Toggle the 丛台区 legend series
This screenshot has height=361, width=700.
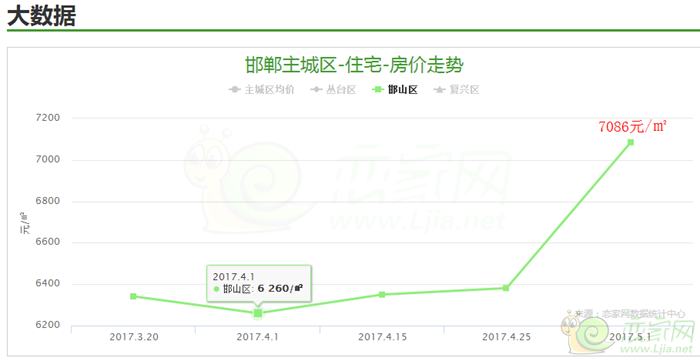pos(333,90)
